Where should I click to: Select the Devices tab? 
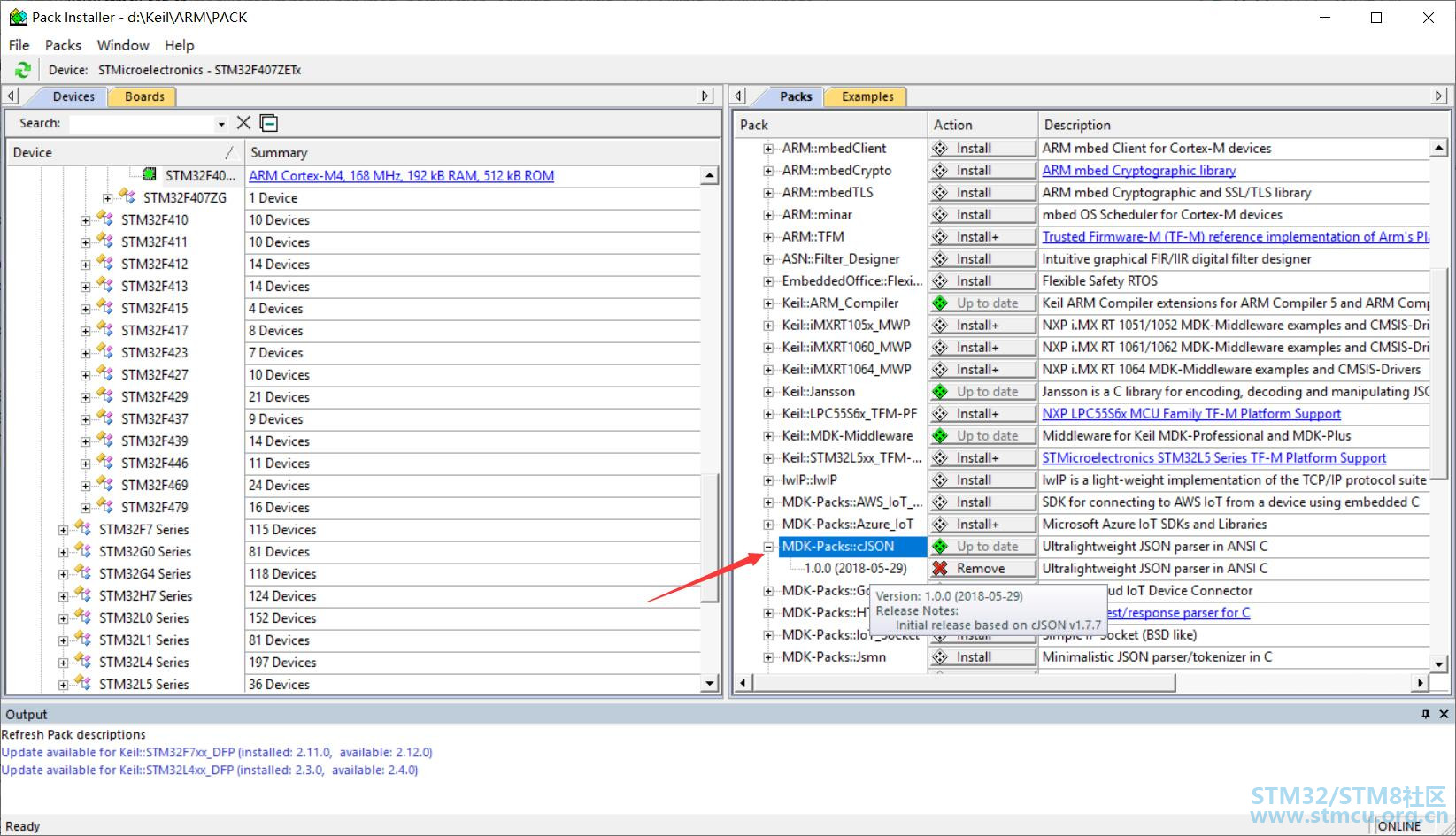click(x=73, y=96)
